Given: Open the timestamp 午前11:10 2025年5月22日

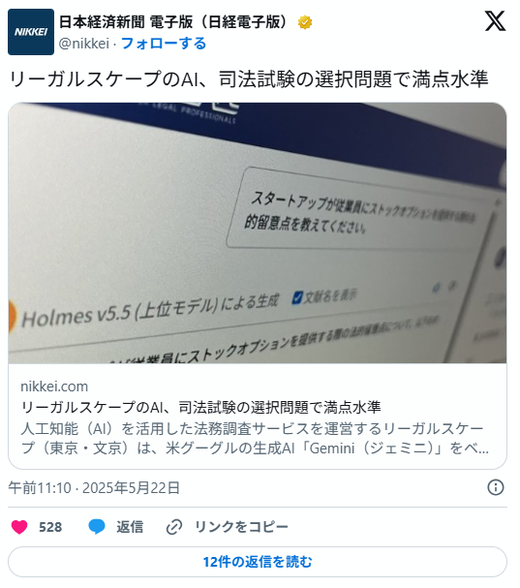Looking at the screenshot, I should 94,488.
